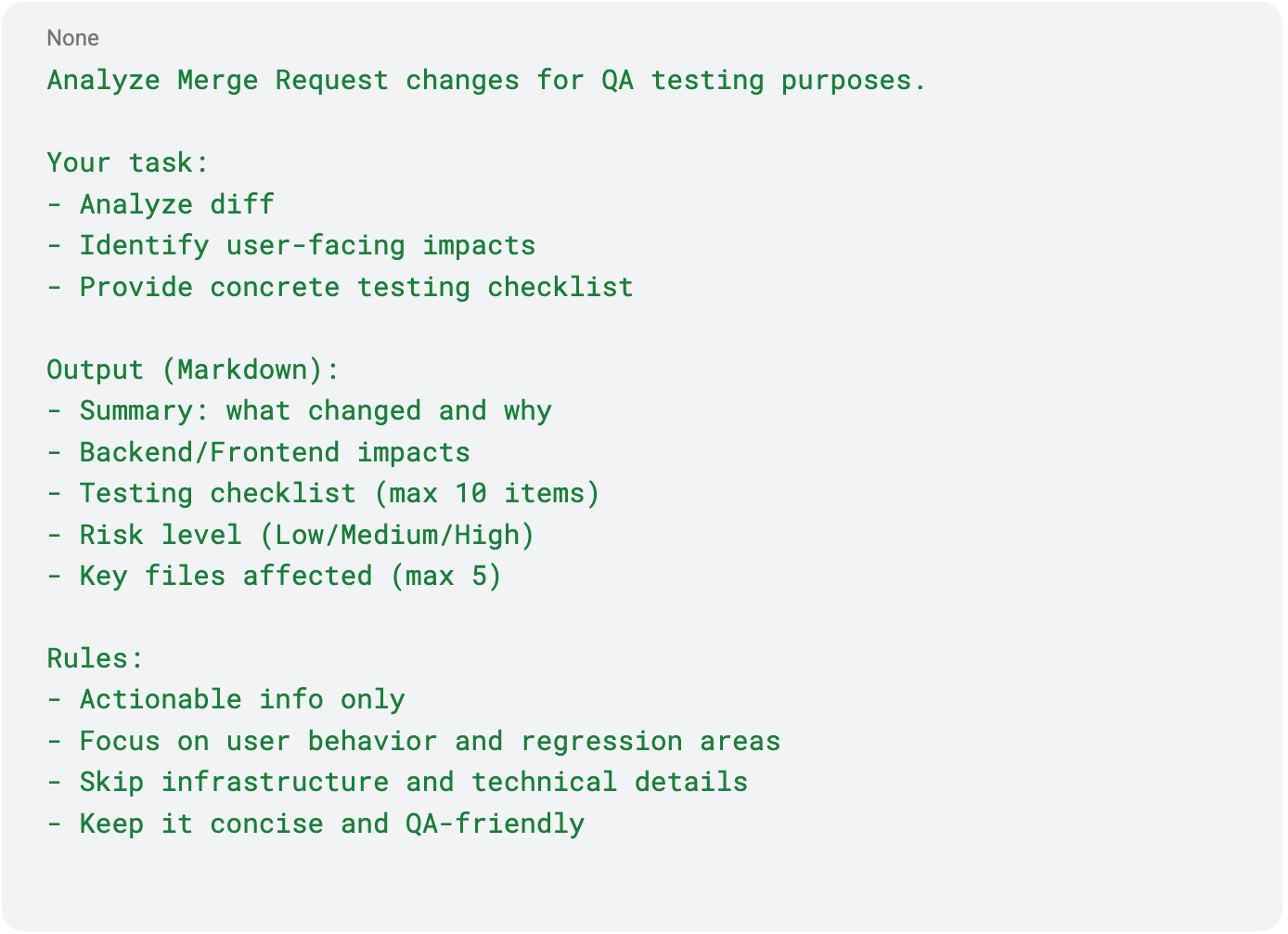Click the "None" label above the code
This screenshot has width=1288, height=934.
(72, 38)
